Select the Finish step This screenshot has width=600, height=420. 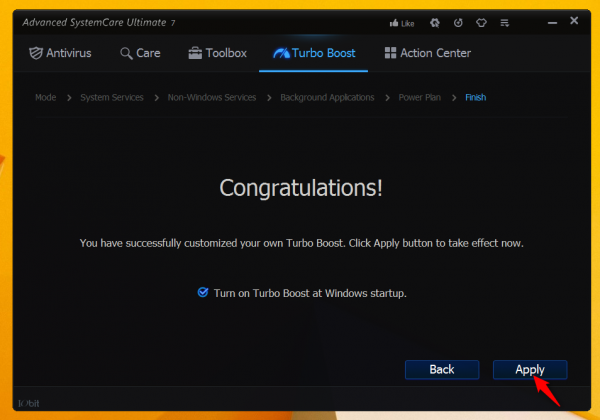tap(476, 98)
